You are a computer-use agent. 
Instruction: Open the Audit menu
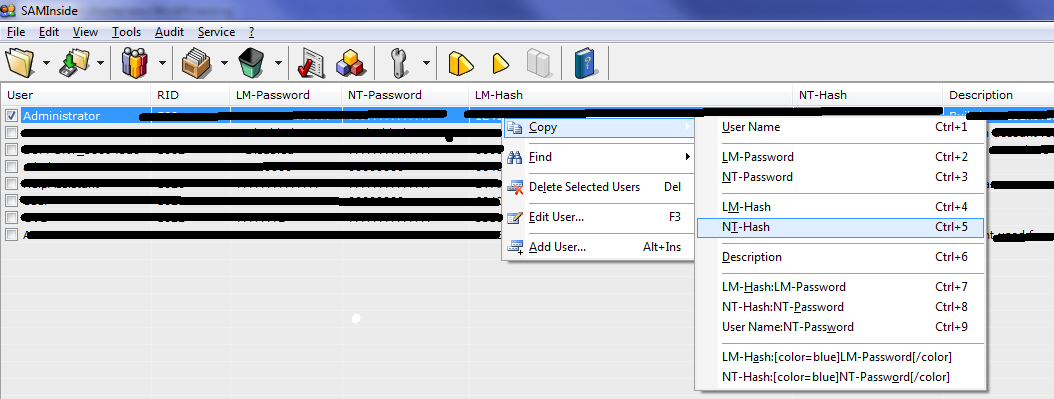(x=169, y=32)
